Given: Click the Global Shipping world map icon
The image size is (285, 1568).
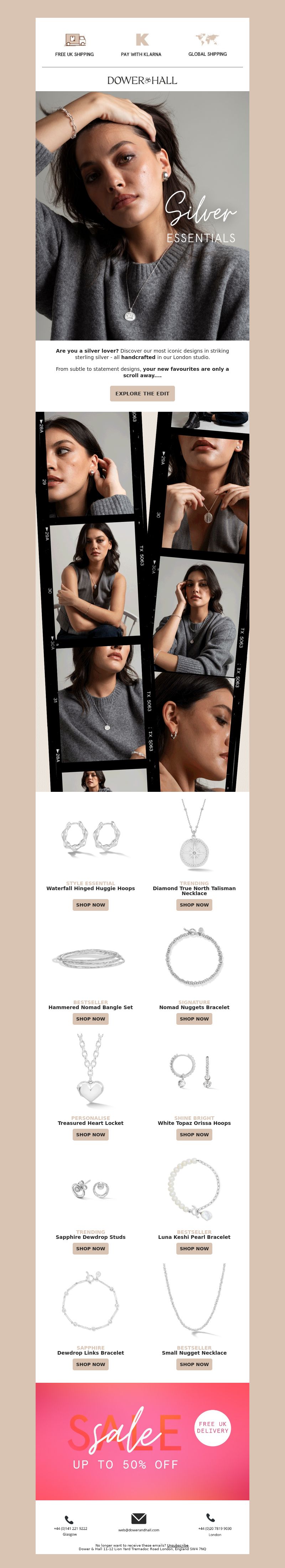Looking at the screenshot, I should 207,40.
